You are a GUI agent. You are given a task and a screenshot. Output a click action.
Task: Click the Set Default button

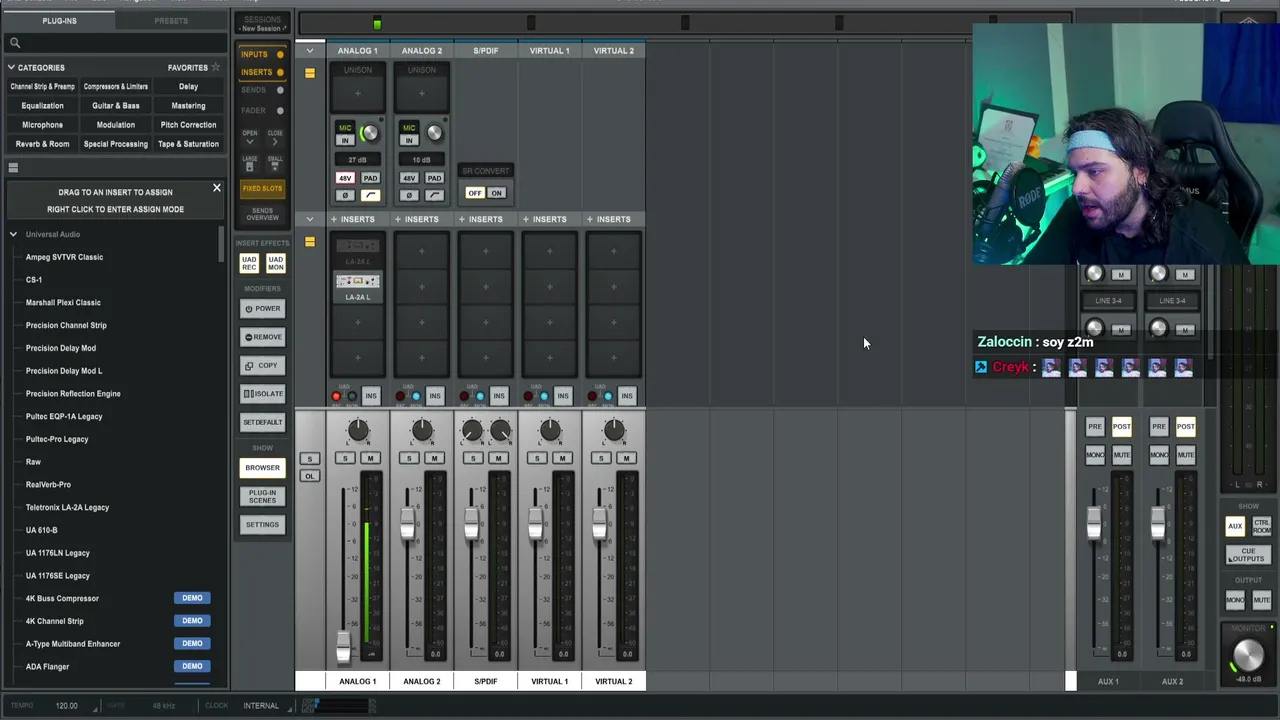tap(262, 422)
